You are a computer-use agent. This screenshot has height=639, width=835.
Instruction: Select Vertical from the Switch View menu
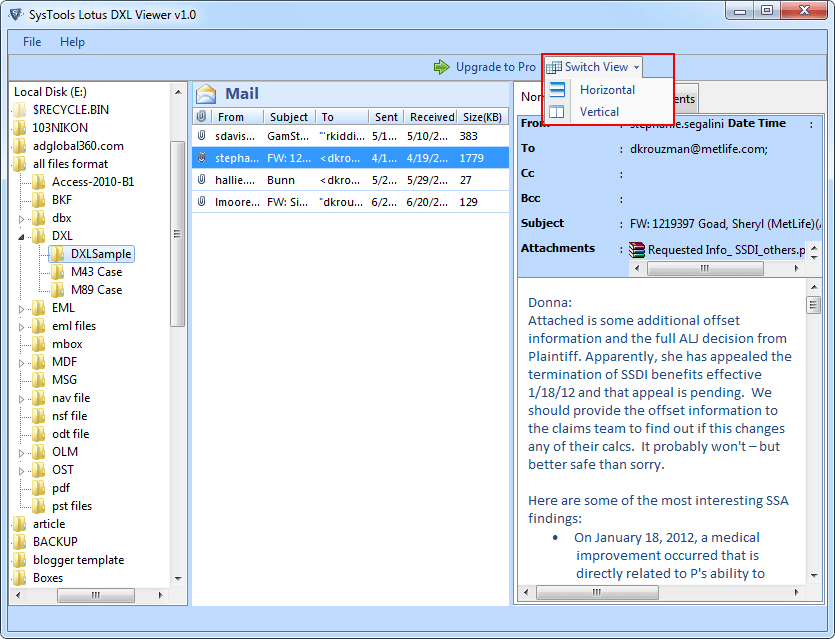click(600, 112)
